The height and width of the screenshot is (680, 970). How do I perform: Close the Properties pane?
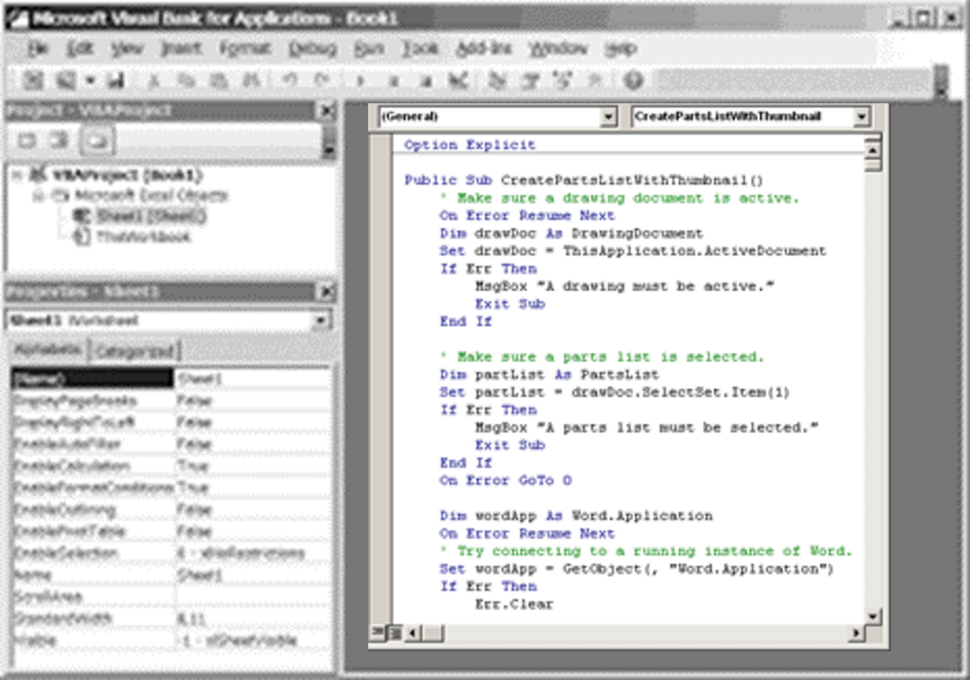(x=327, y=291)
